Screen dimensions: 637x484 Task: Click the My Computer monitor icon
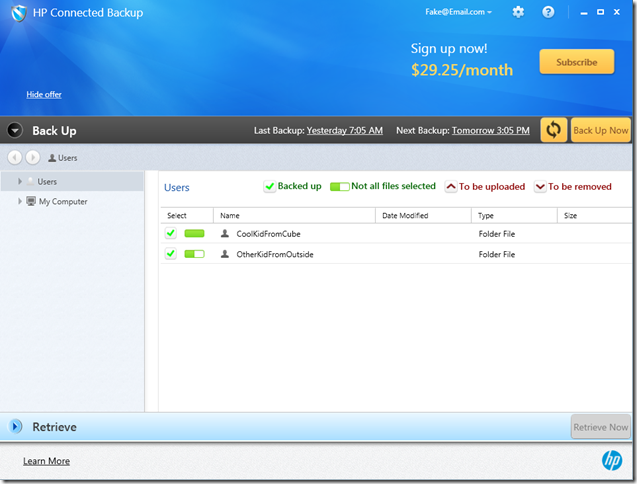pyautogui.click(x=31, y=201)
